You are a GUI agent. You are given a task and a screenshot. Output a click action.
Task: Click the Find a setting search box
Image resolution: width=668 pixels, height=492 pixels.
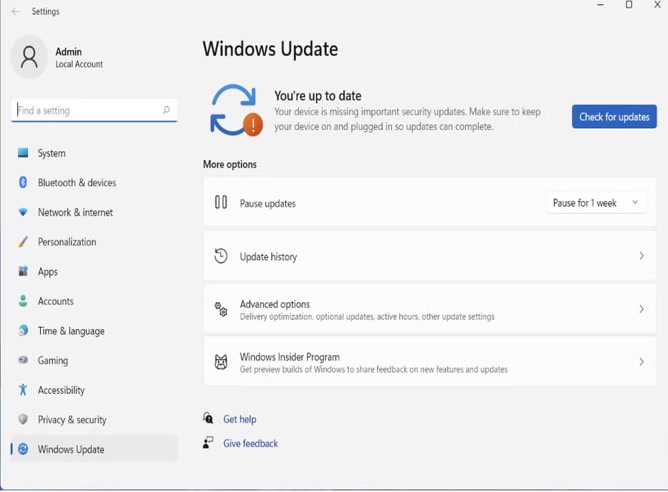(94, 110)
